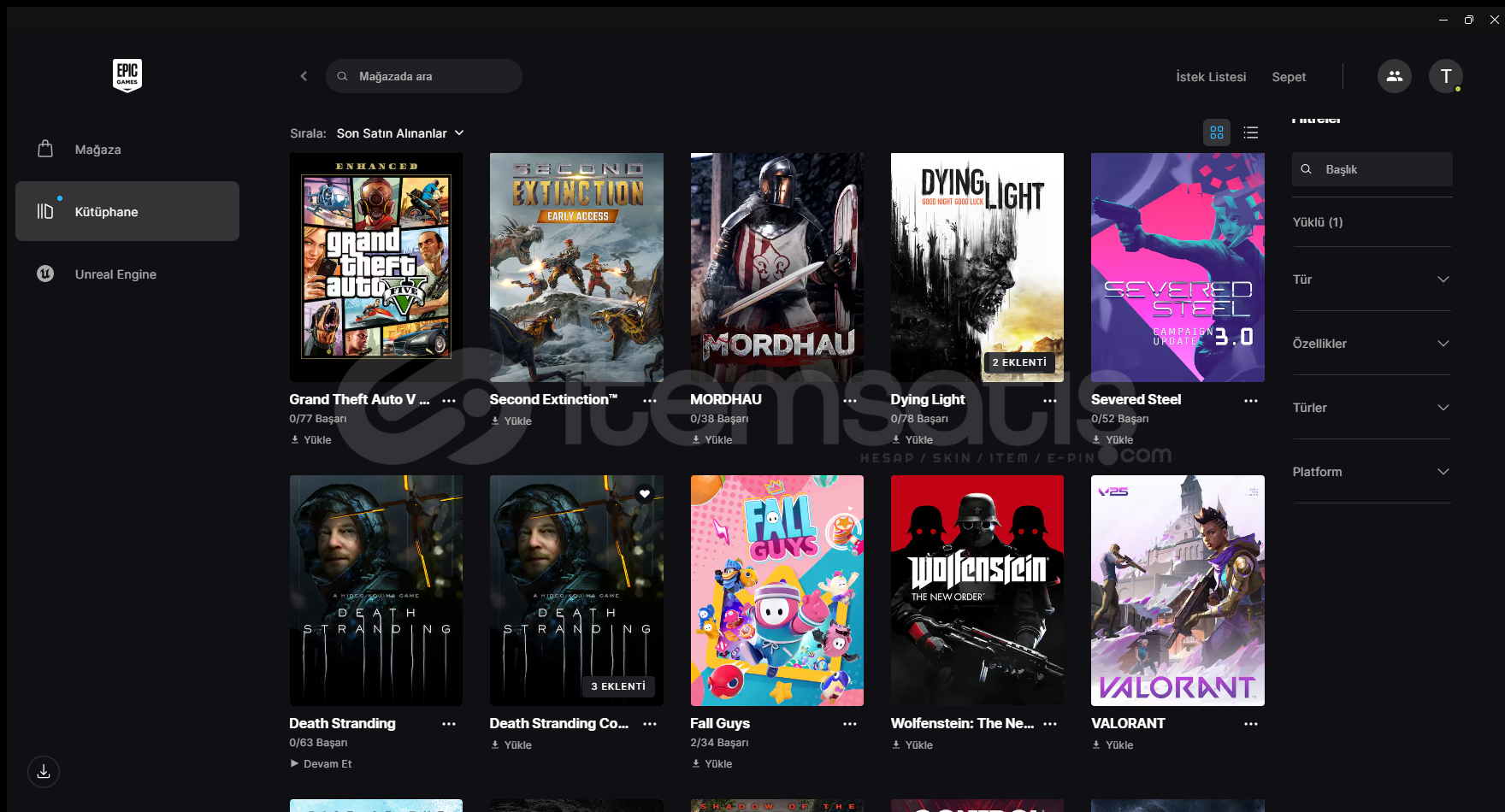Click the 2/34 Başarı text

(719, 743)
